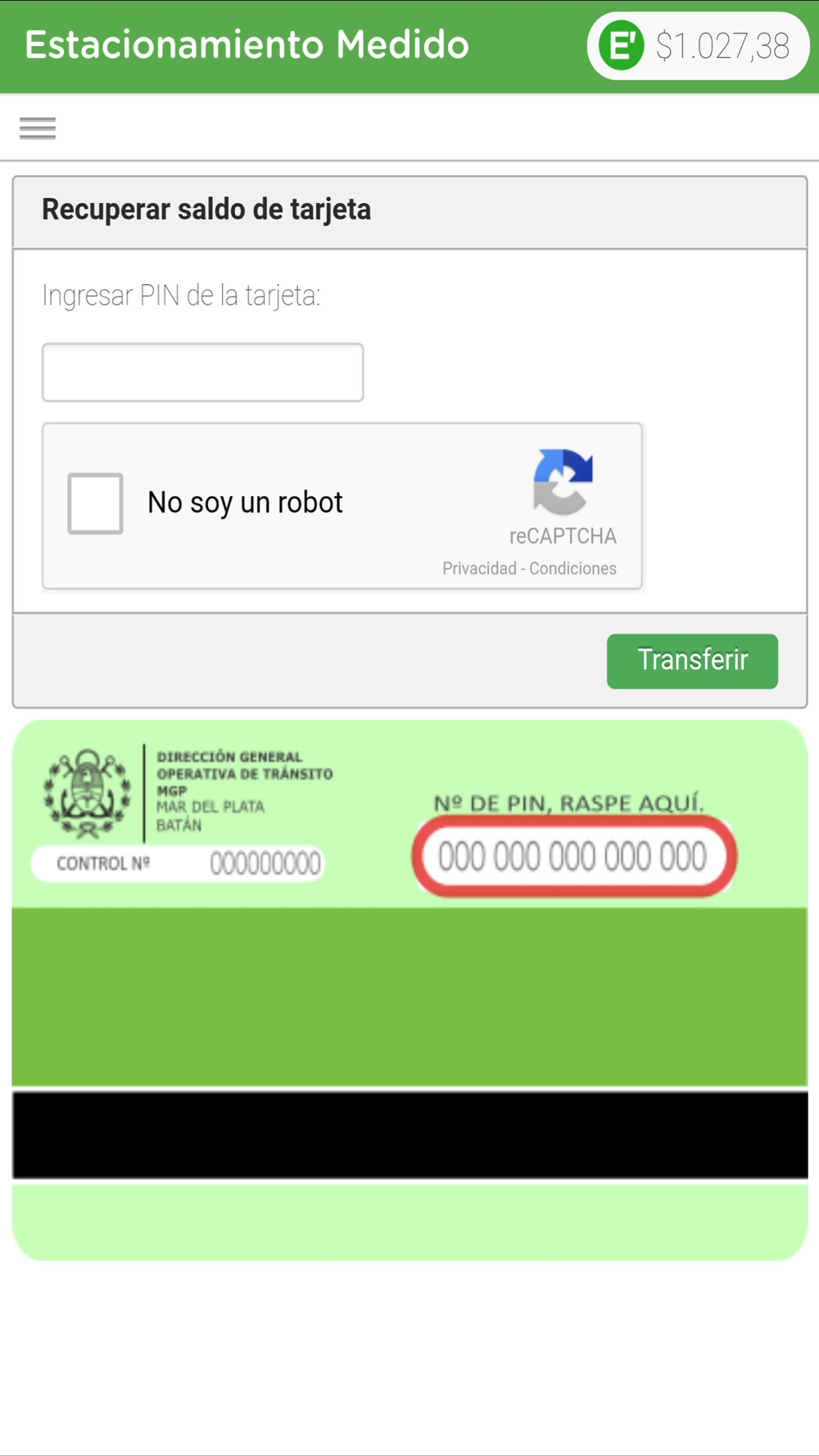Click the Recuperar saldo de tarjeta heading
This screenshot has width=819, height=1456.
coord(206,210)
